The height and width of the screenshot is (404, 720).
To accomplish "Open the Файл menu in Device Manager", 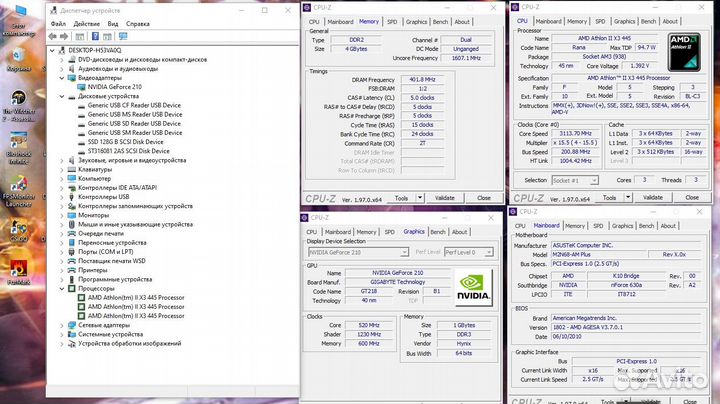I will tap(58, 24).
